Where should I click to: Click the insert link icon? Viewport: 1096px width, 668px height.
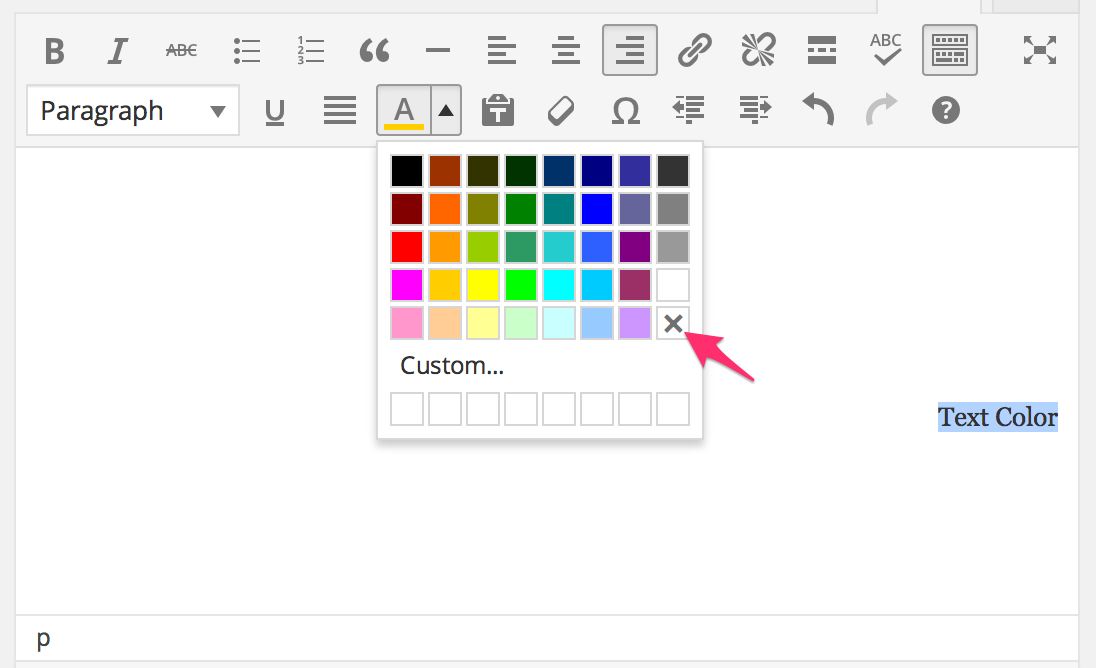[x=694, y=50]
